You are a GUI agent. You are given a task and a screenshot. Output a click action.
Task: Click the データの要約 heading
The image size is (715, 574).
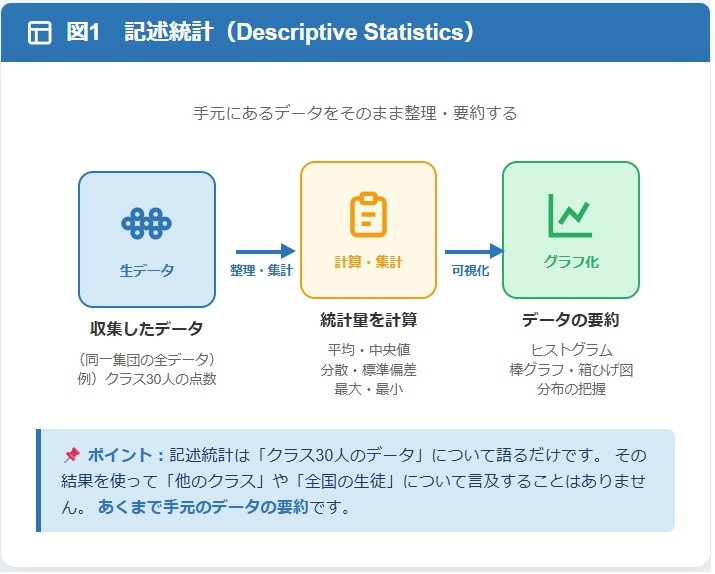(570, 320)
